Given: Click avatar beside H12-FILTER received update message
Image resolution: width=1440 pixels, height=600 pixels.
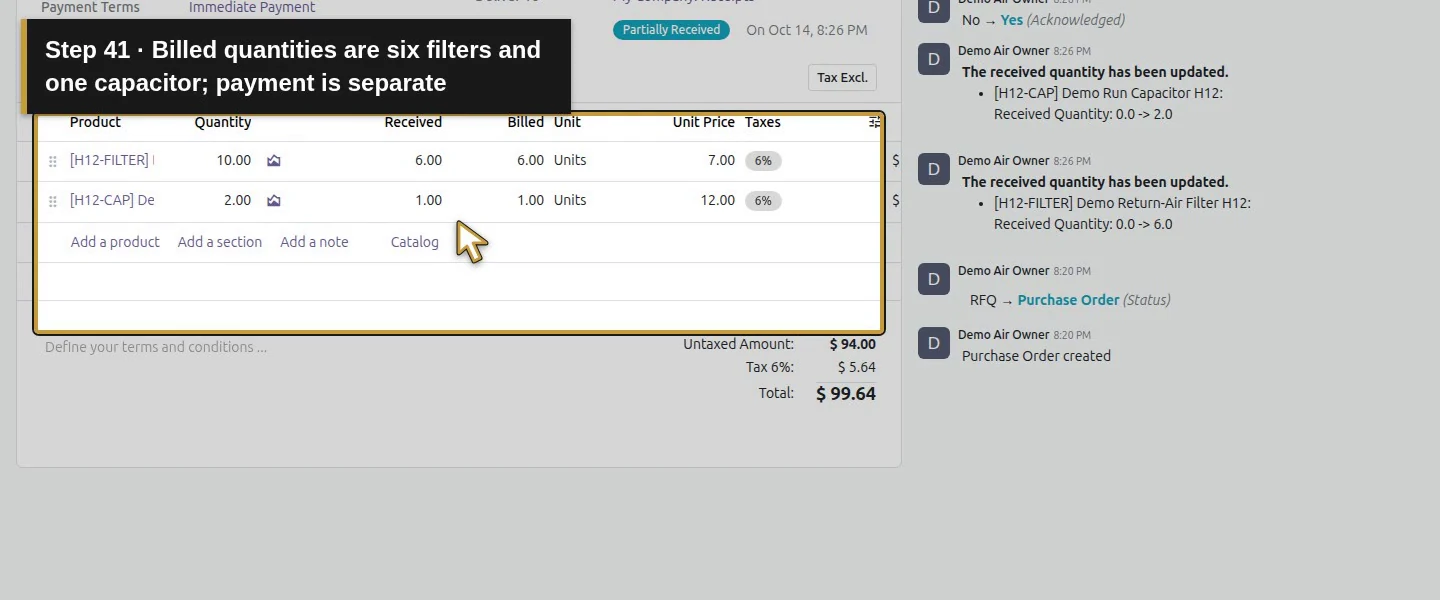Looking at the screenshot, I should coord(934,169).
